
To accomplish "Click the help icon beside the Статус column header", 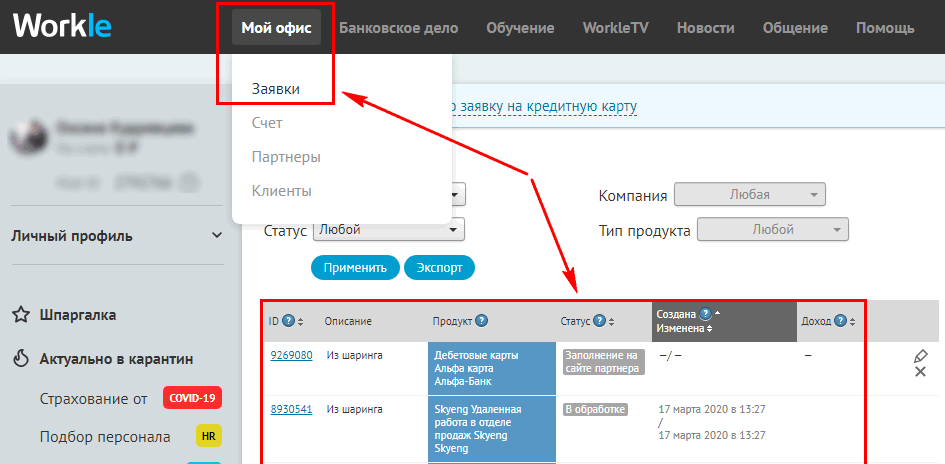I will (598, 321).
